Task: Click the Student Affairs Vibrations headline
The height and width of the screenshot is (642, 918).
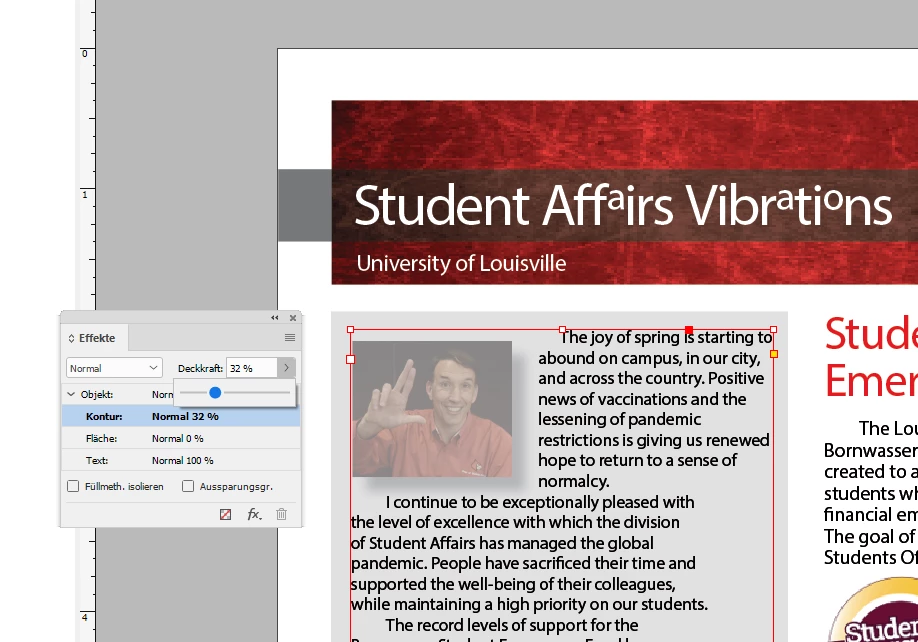Action: pos(623,205)
